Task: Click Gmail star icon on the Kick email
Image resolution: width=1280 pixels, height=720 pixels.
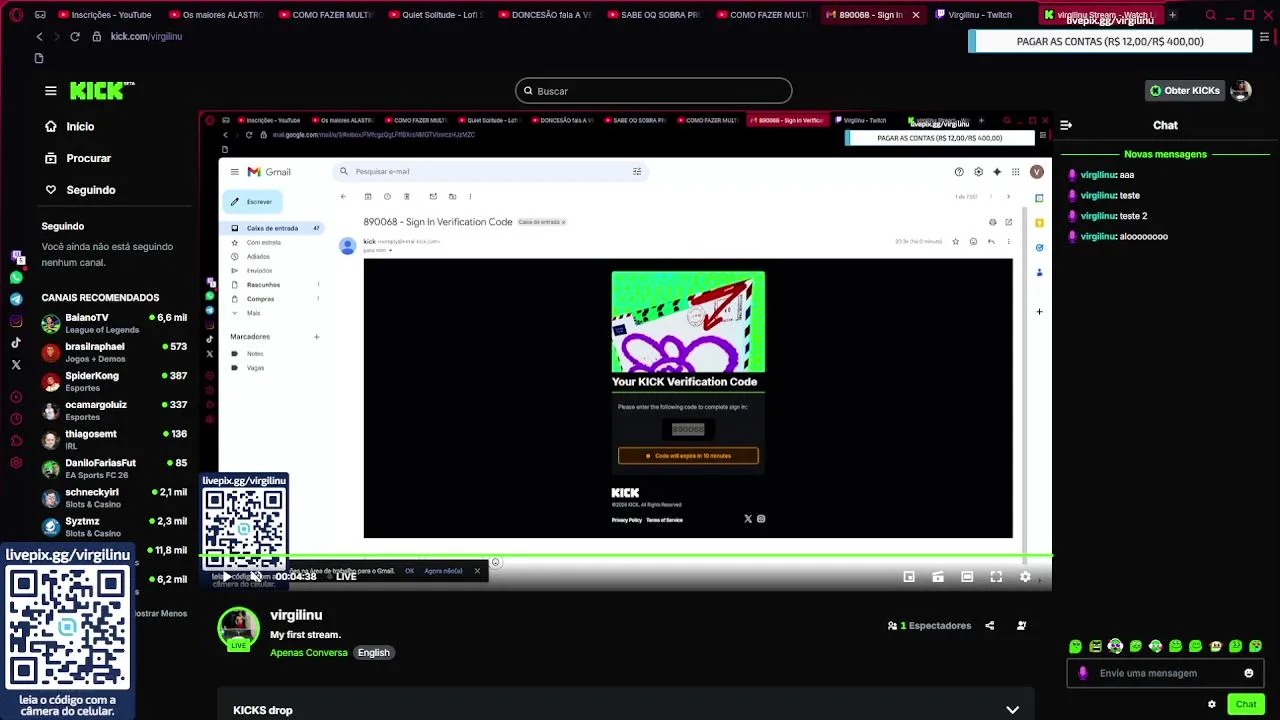Action: tap(955, 241)
